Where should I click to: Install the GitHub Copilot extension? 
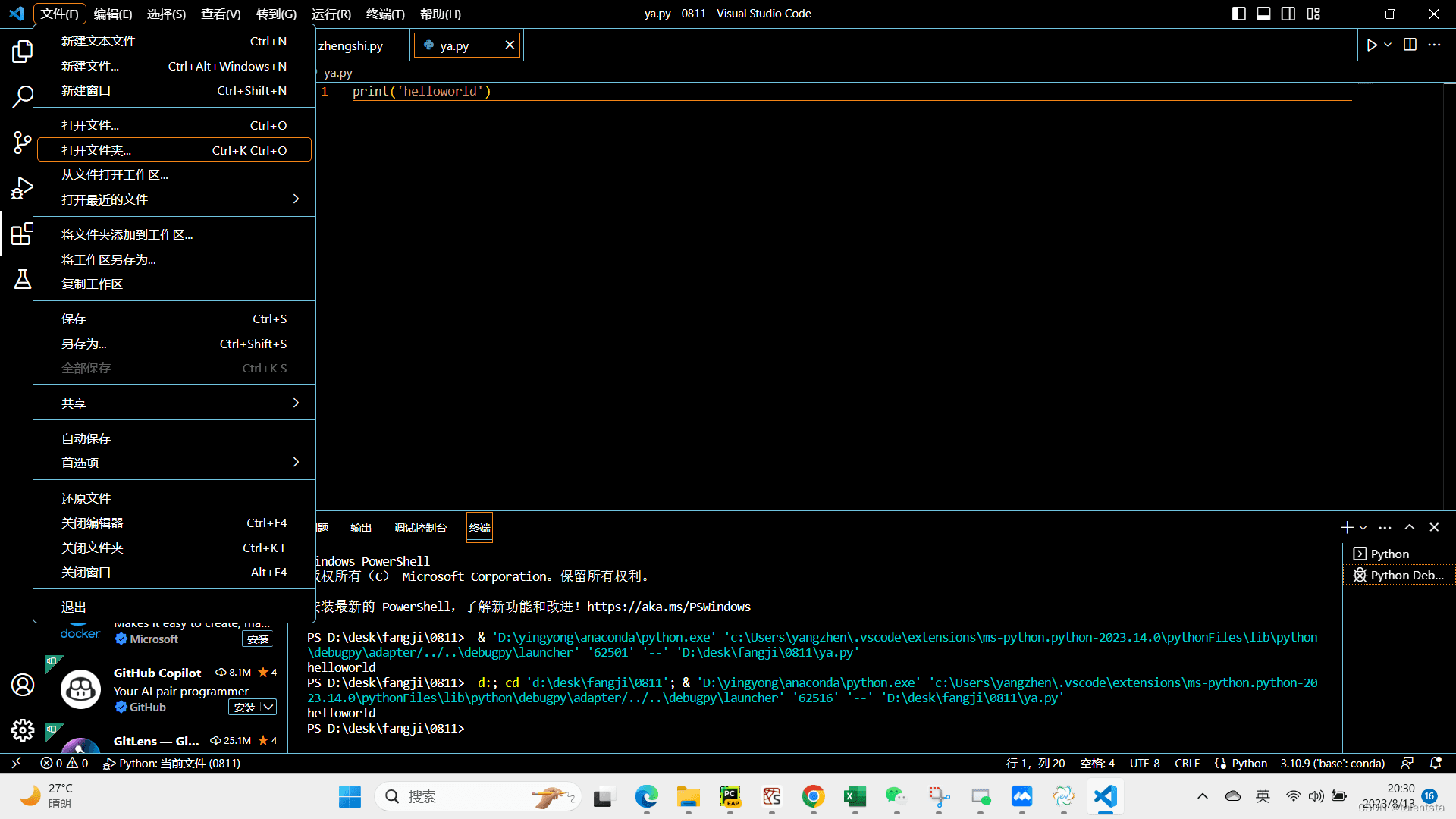click(x=244, y=707)
